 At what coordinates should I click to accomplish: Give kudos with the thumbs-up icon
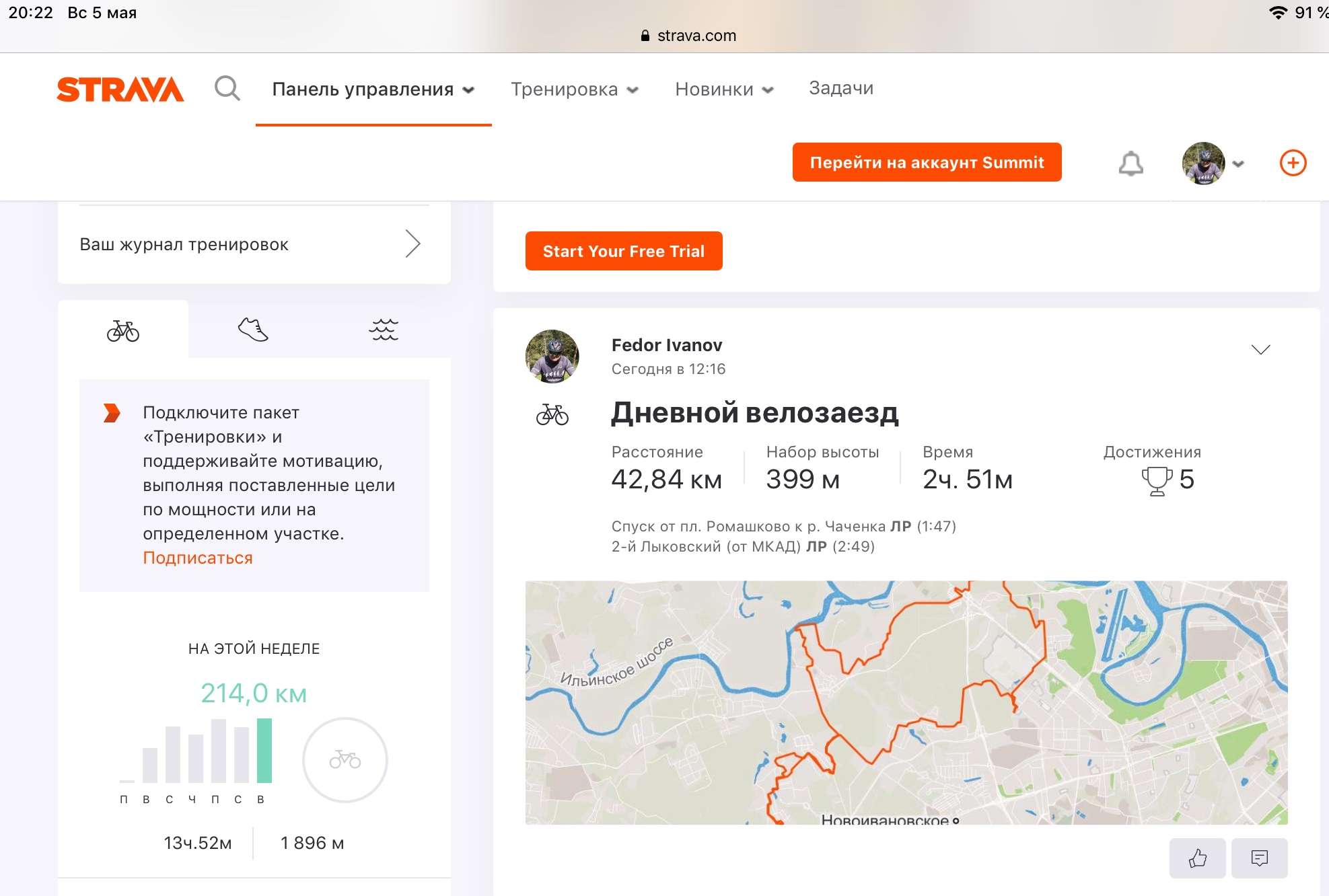[x=1197, y=858]
